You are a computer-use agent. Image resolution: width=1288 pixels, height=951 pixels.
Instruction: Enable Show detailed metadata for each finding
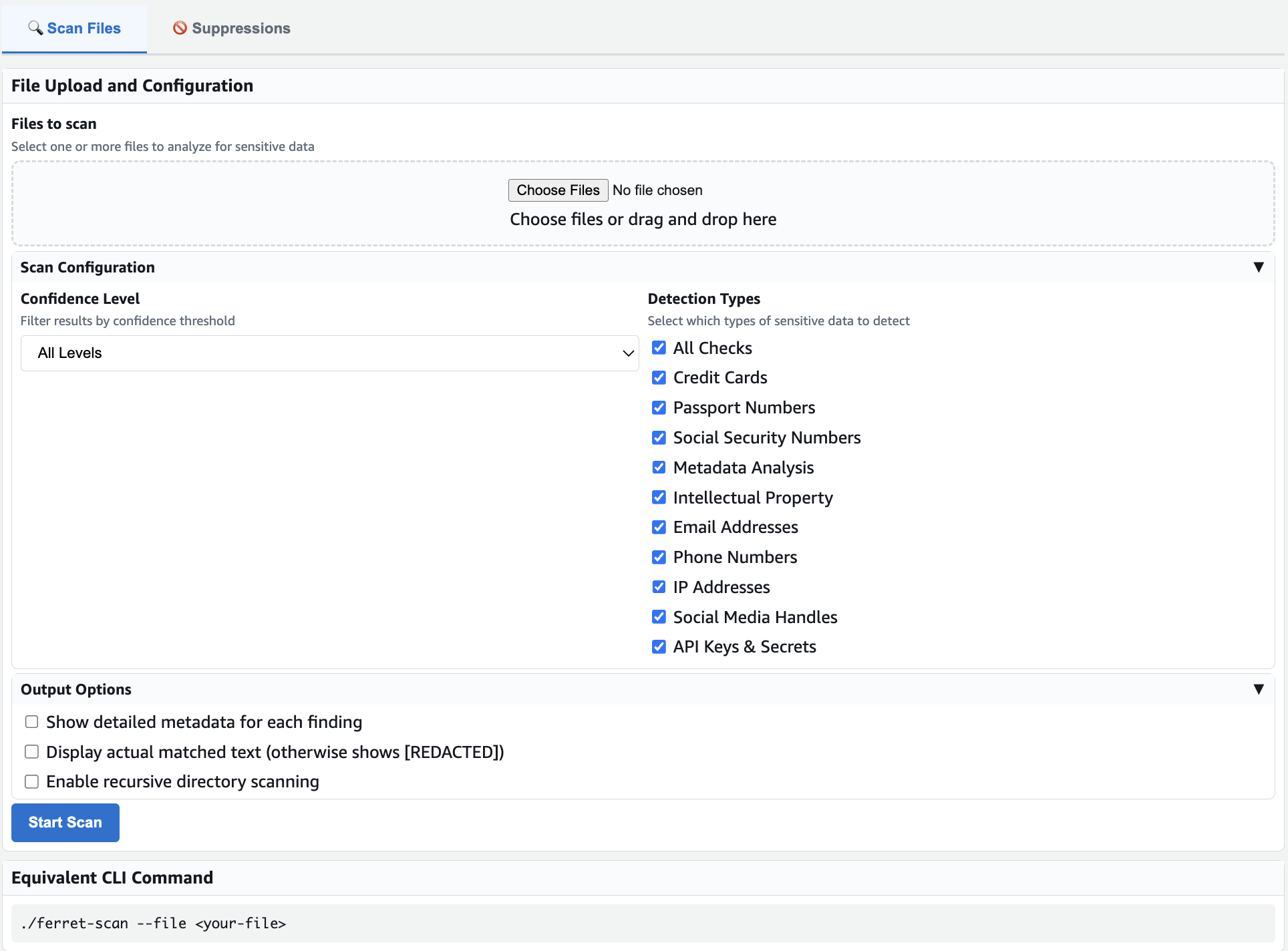pos(31,722)
